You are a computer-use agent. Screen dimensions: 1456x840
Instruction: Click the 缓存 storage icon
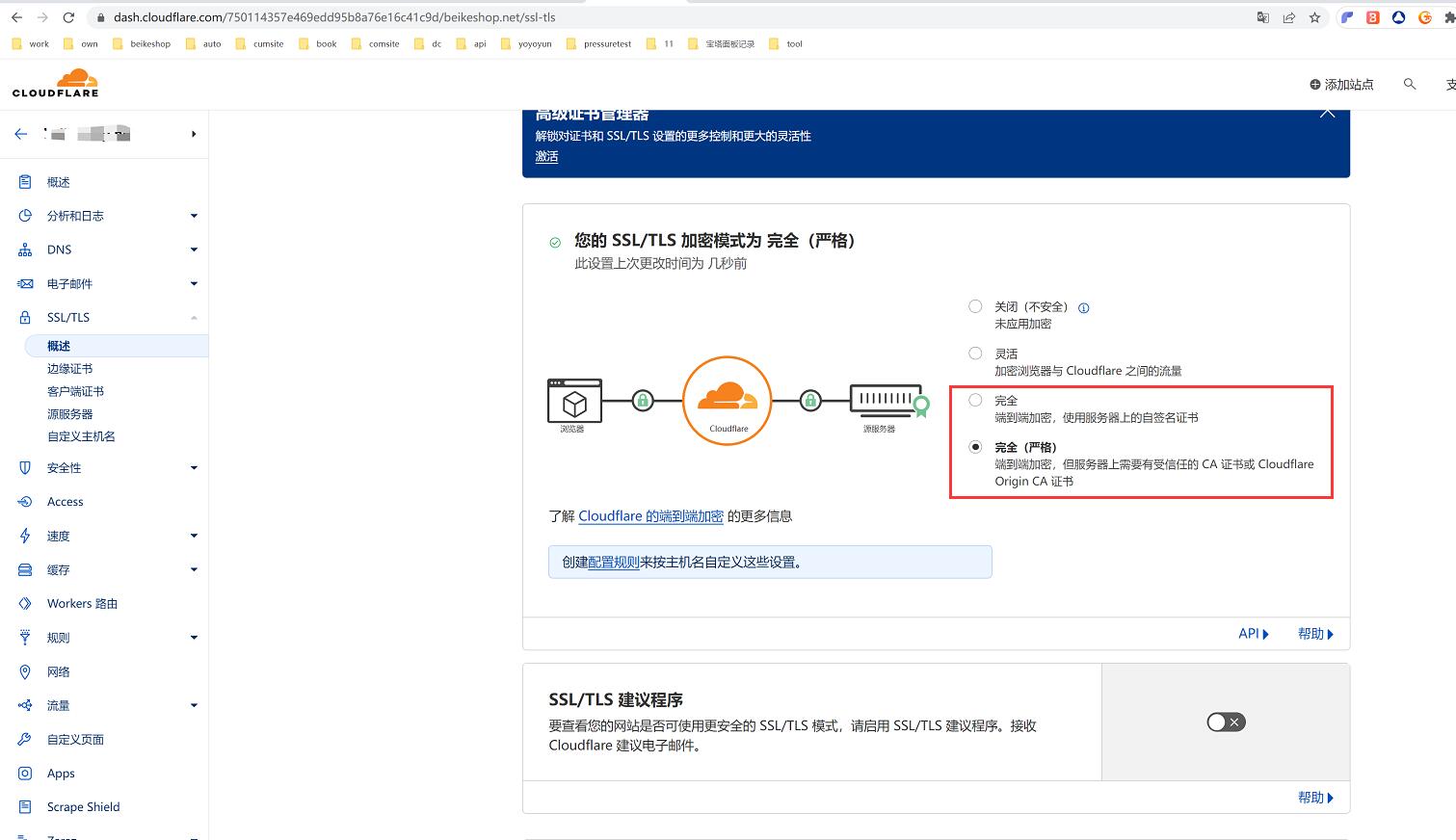pyautogui.click(x=25, y=569)
